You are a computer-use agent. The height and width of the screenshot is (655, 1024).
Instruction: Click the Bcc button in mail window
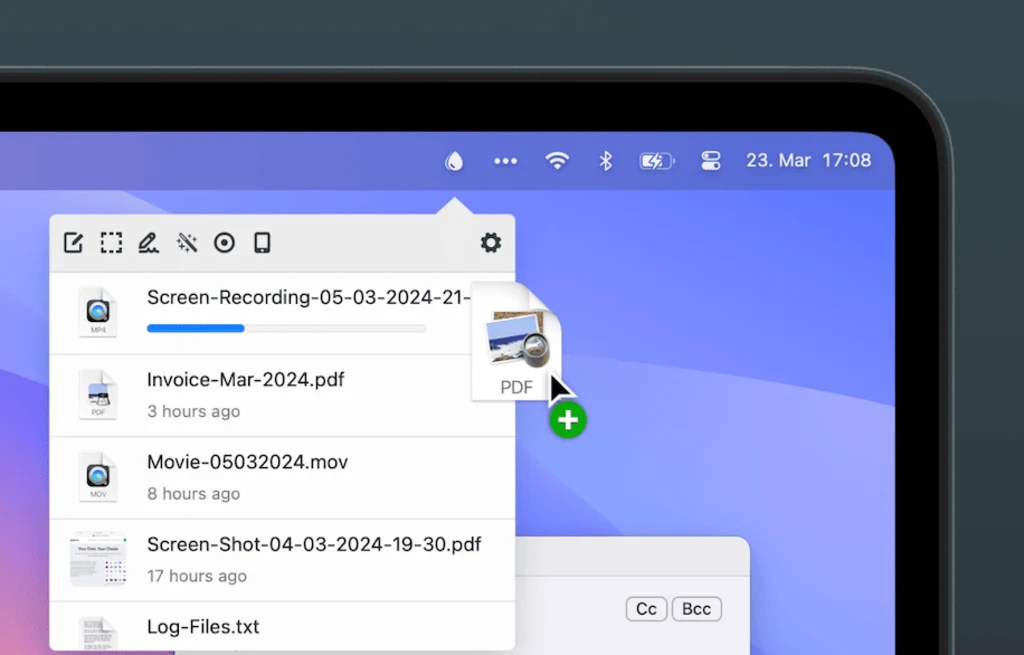point(696,609)
